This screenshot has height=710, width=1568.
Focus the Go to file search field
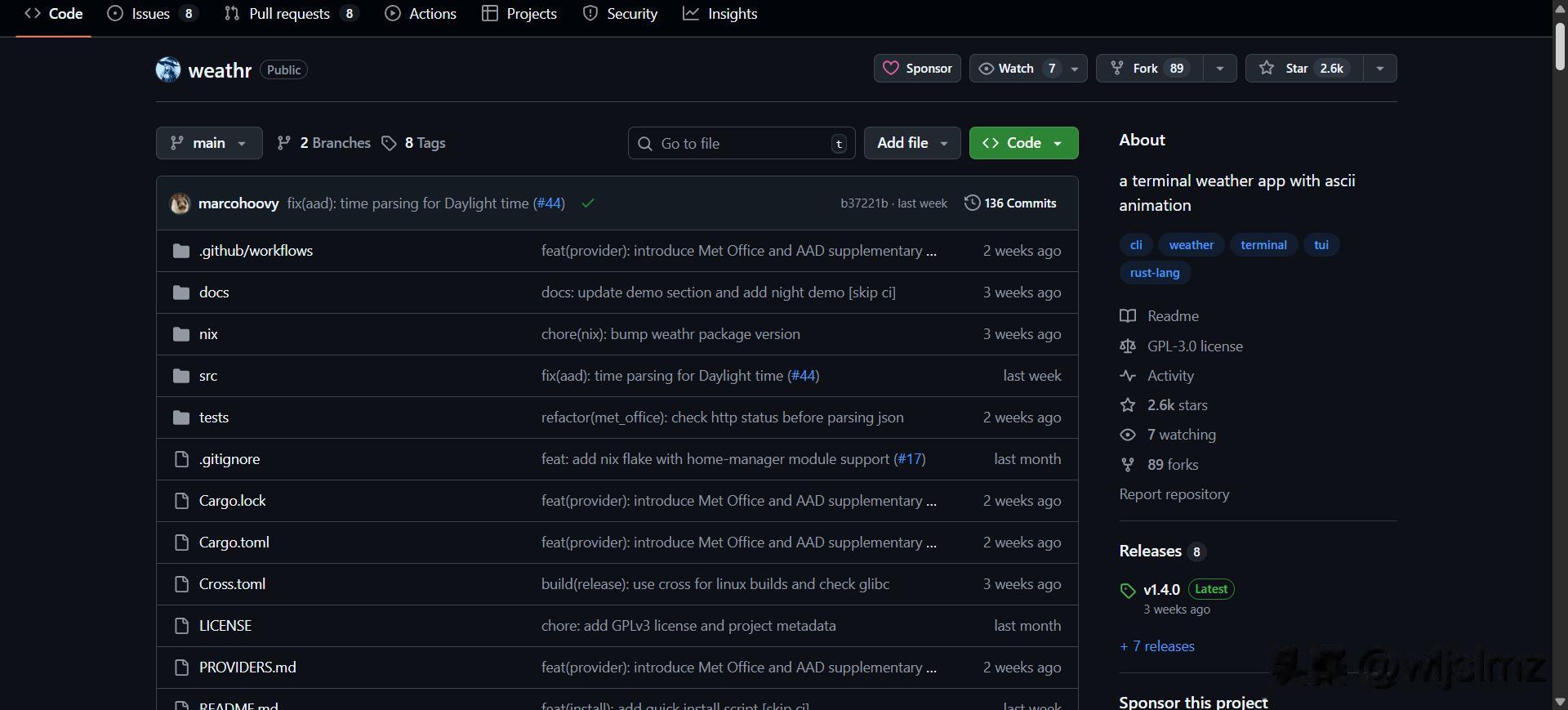pyautogui.click(x=742, y=143)
